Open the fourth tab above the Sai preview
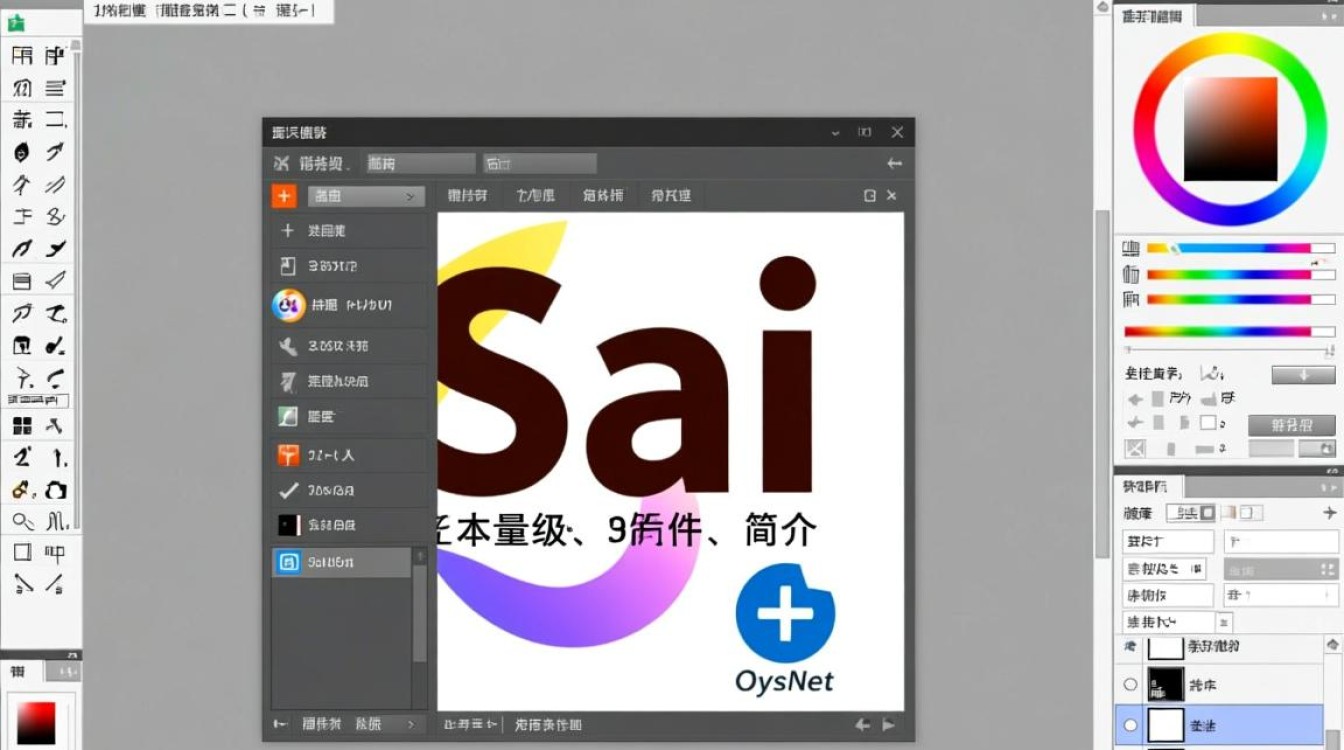Viewport: 1344px width, 750px height. click(671, 196)
